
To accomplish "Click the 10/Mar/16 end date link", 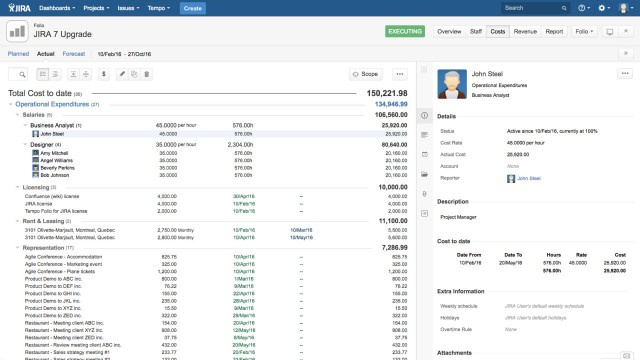I will tap(301, 230).
